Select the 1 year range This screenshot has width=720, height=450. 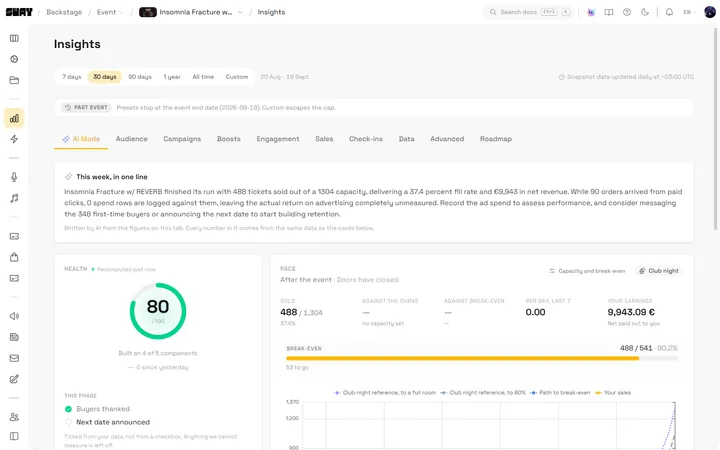(172, 77)
